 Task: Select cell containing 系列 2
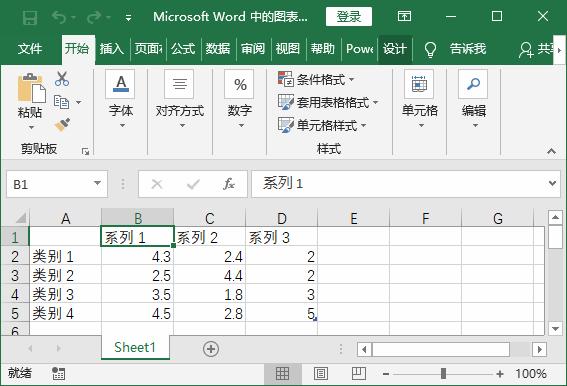tap(209, 237)
